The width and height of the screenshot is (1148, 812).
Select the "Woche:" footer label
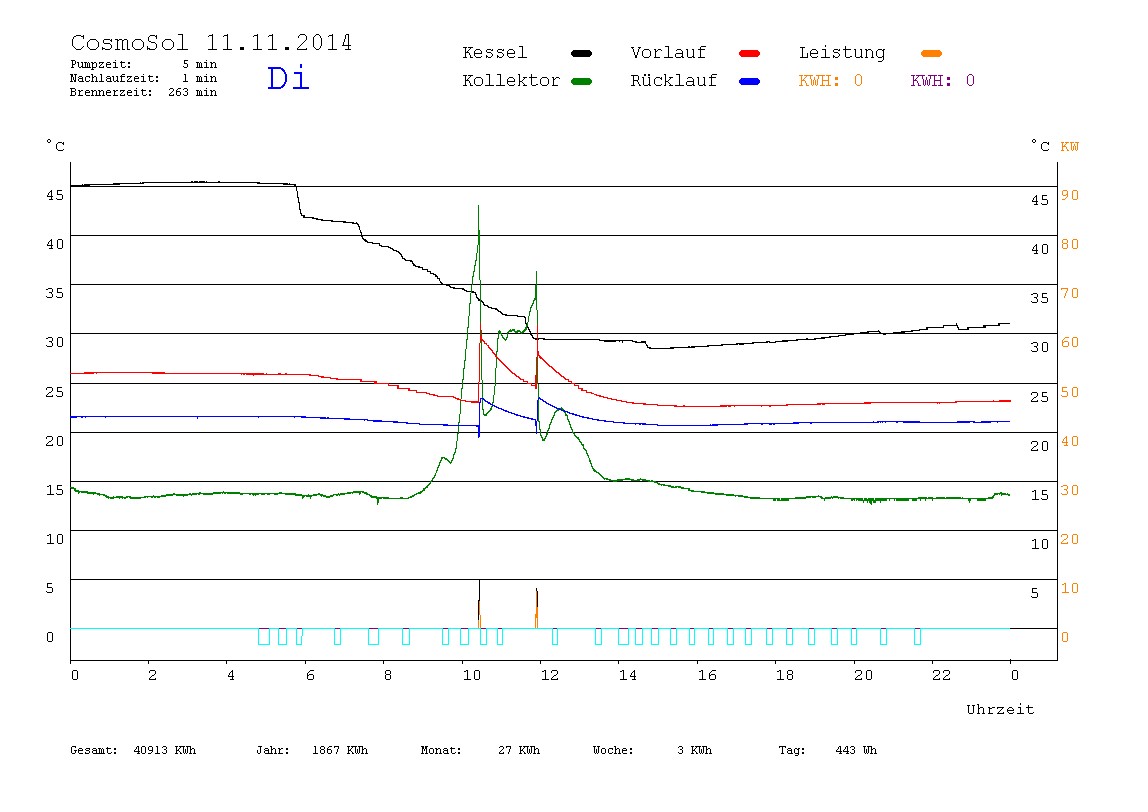click(613, 750)
